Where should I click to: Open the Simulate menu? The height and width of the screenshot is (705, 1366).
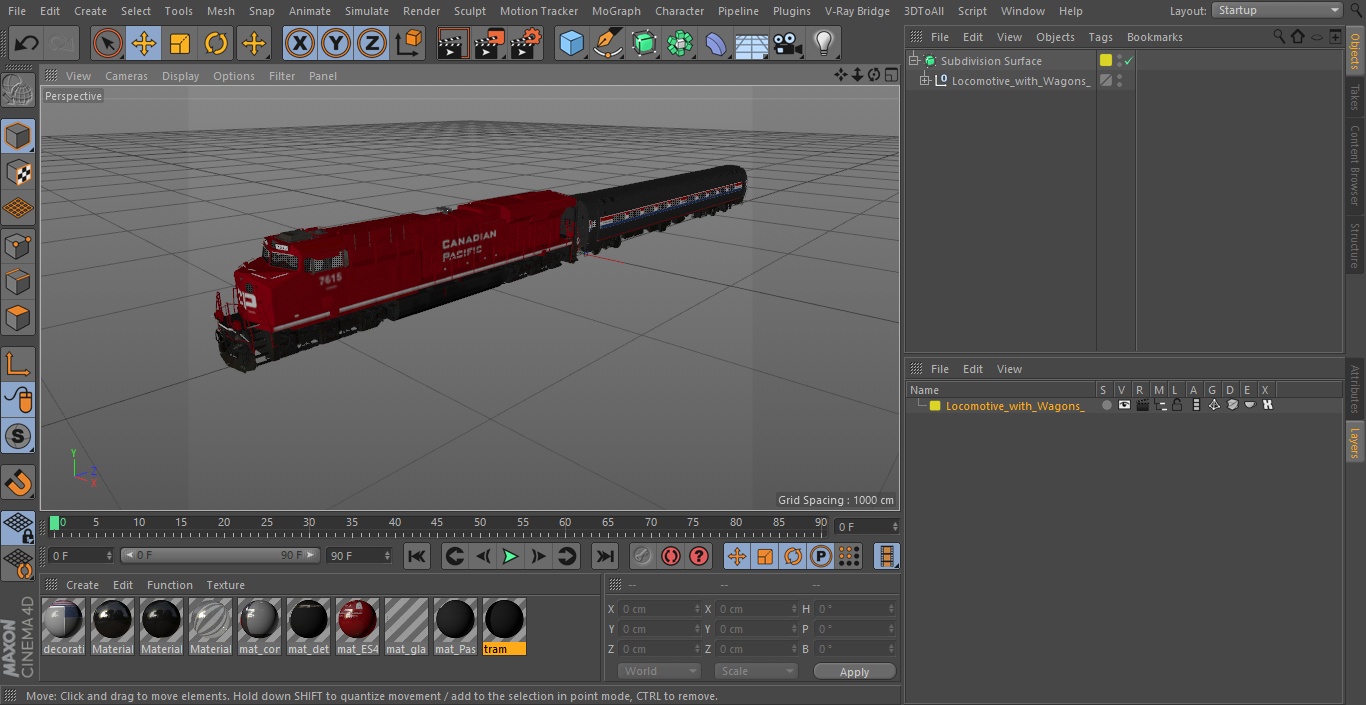(367, 11)
